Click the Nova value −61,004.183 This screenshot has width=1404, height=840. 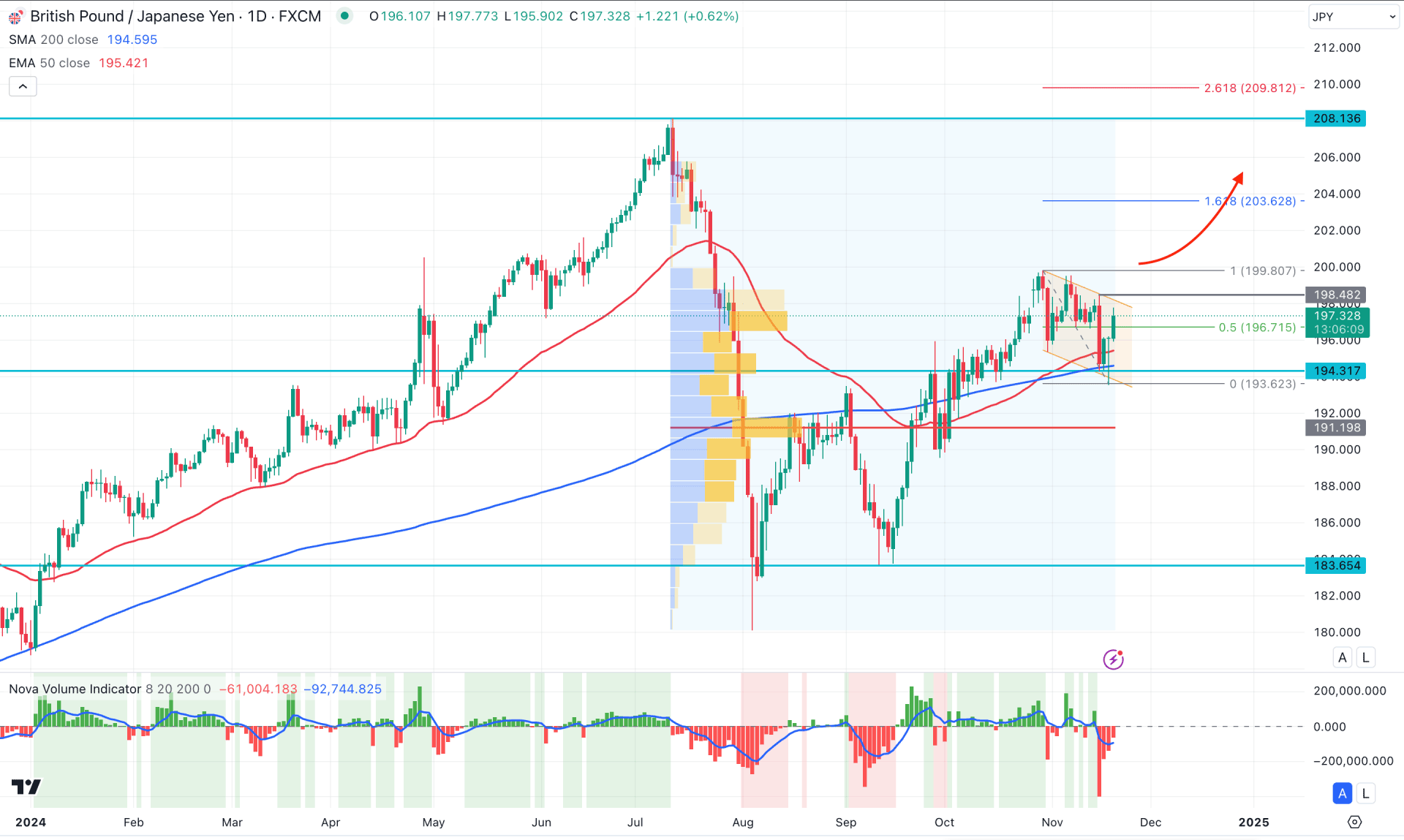(x=259, y=689)
